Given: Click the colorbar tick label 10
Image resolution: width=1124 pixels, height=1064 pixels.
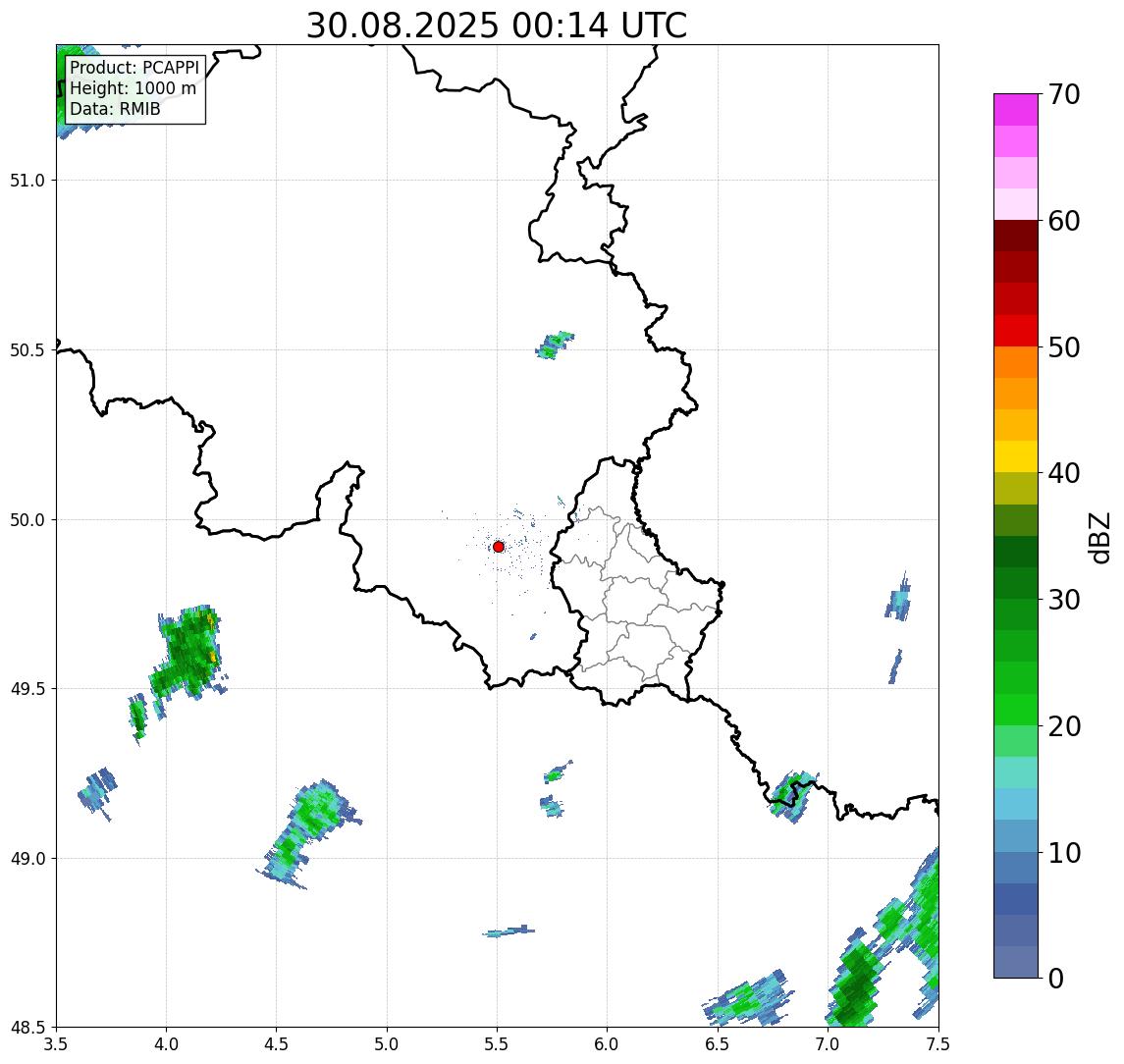Looking at the screenshot, I should [1063, 852].
